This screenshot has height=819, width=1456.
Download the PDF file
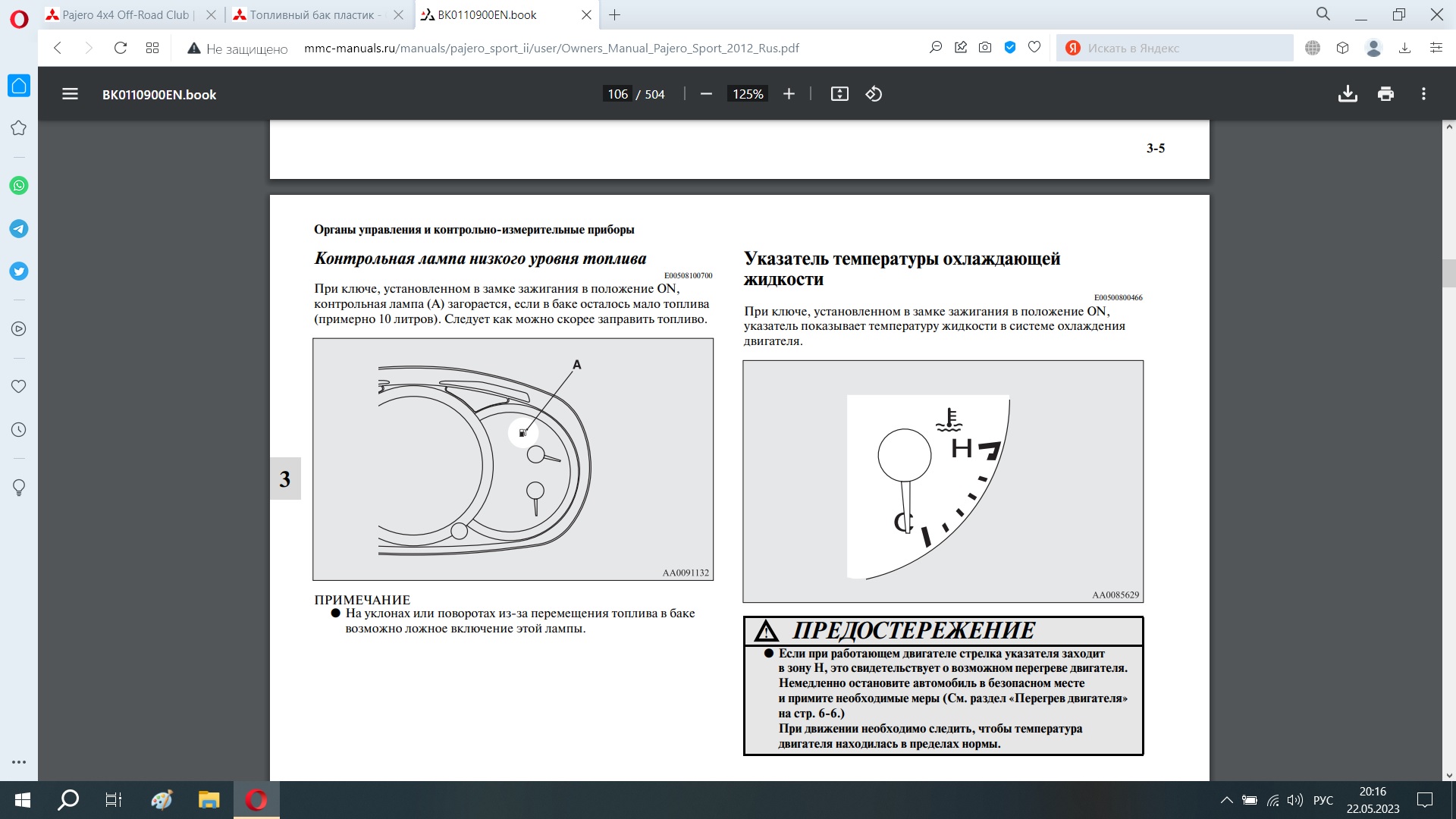(1348, 94)
